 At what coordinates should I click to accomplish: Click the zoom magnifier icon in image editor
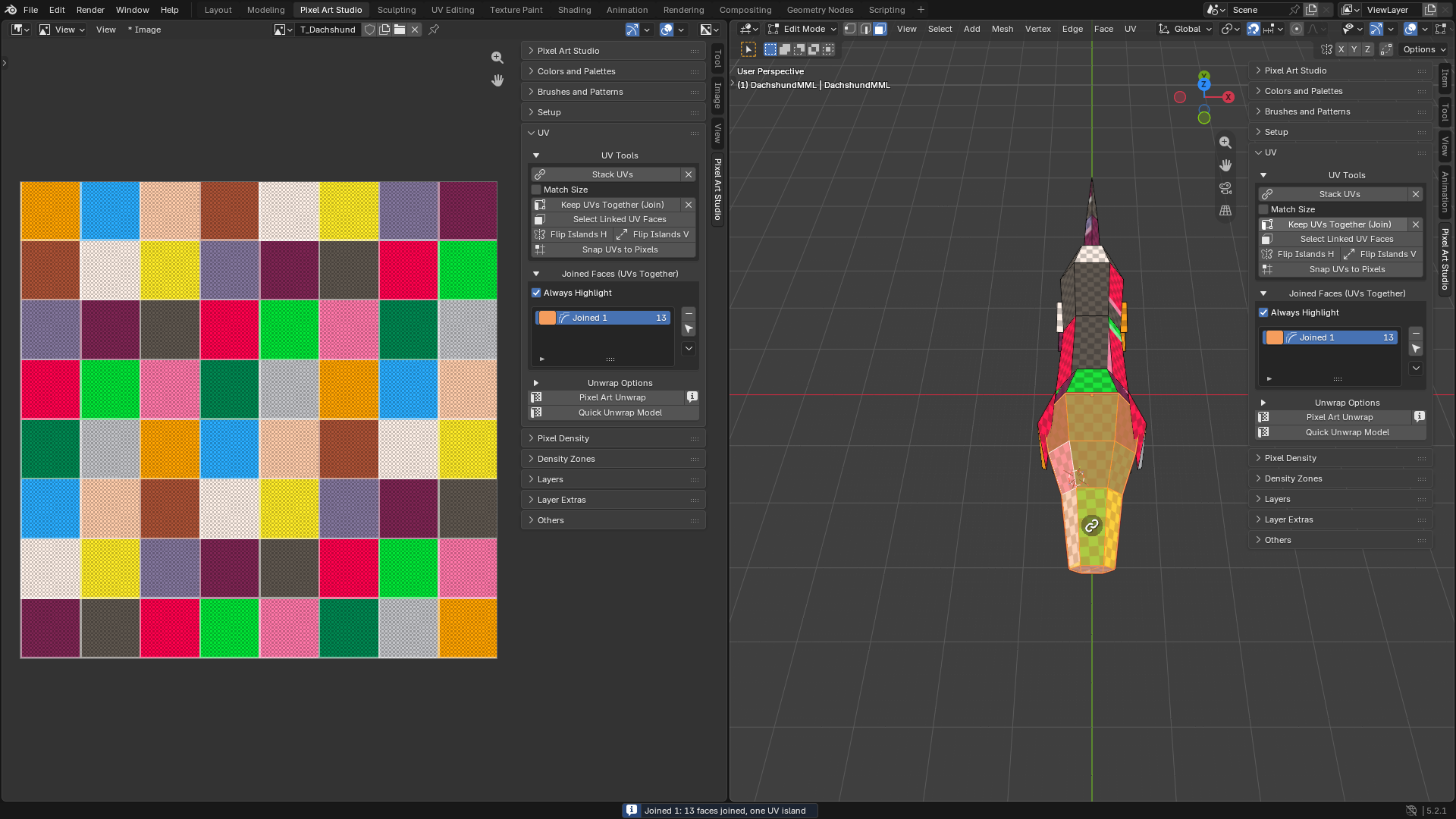click(x=497, y=58)
